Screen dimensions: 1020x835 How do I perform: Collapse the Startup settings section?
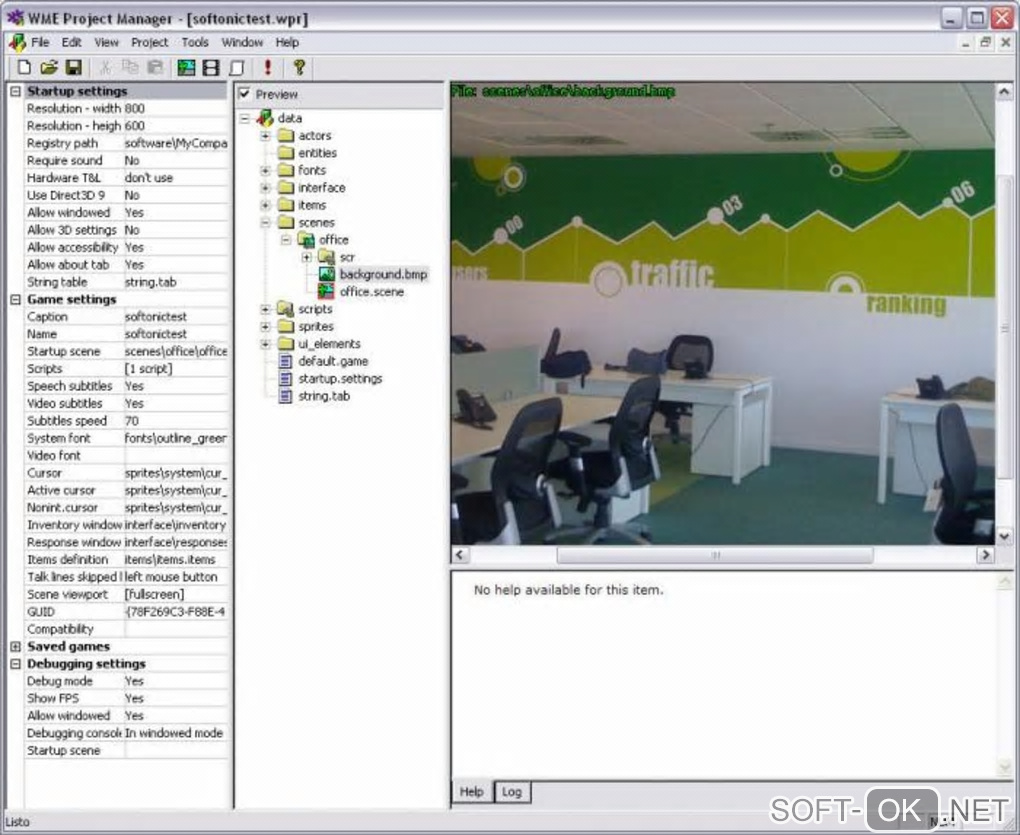[16, 91]
